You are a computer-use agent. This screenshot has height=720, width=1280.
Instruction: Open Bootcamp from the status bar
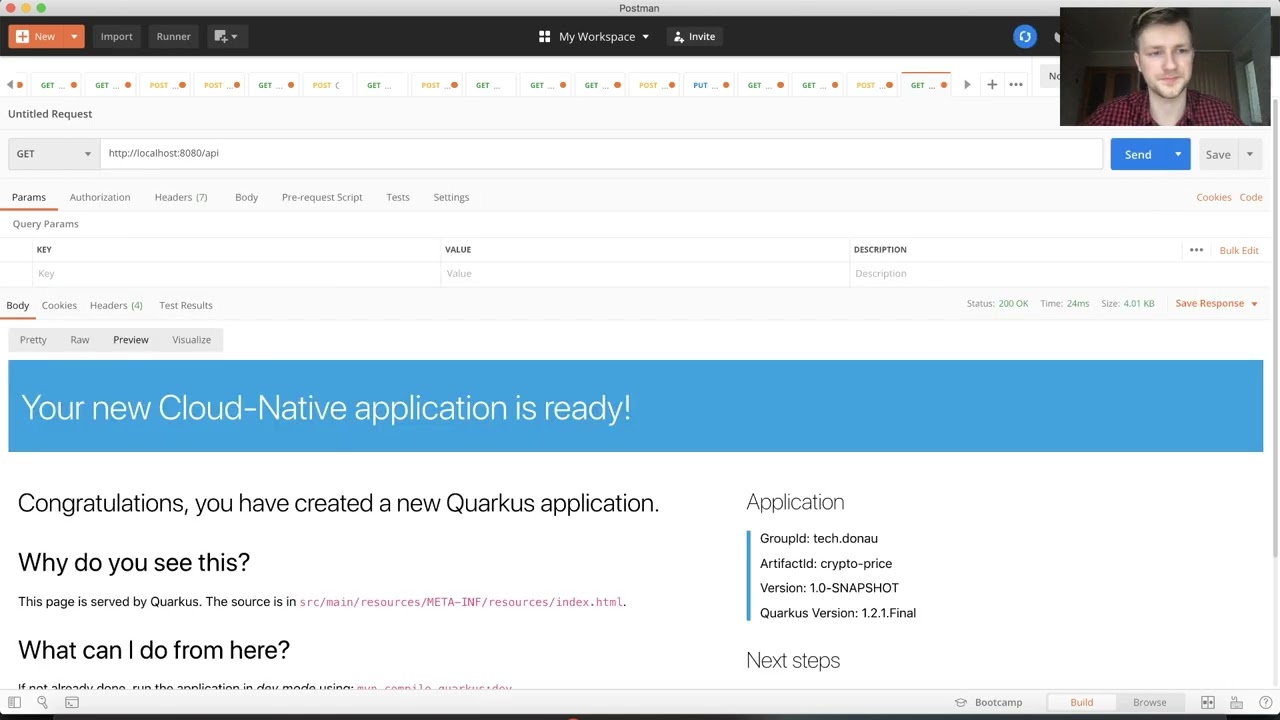click(989, 702)
